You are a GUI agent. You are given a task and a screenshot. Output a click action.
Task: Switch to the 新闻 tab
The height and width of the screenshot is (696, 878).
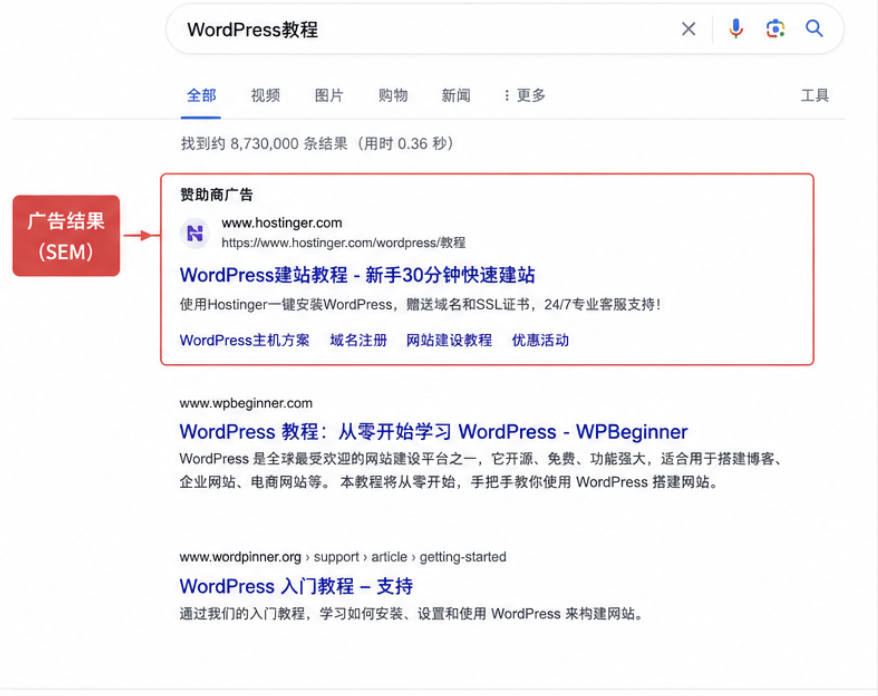click(x=456, y=95)
